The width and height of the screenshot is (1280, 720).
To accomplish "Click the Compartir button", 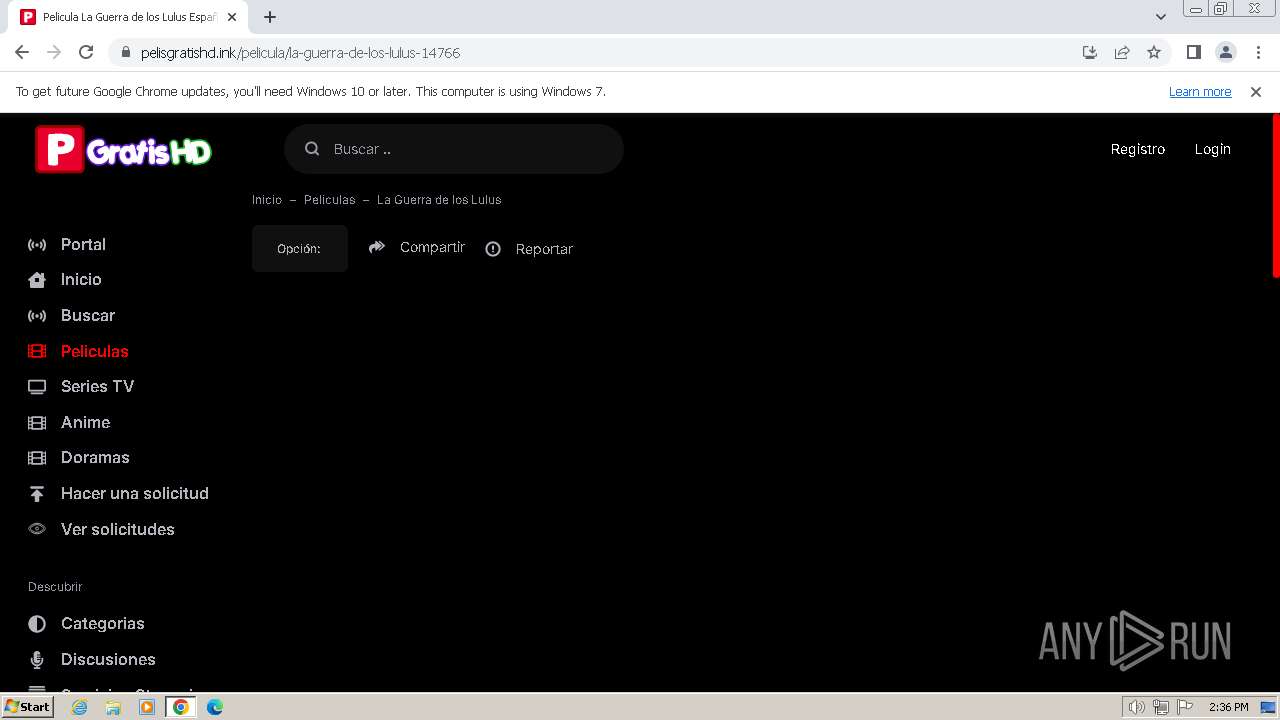I will click(417, 247).
